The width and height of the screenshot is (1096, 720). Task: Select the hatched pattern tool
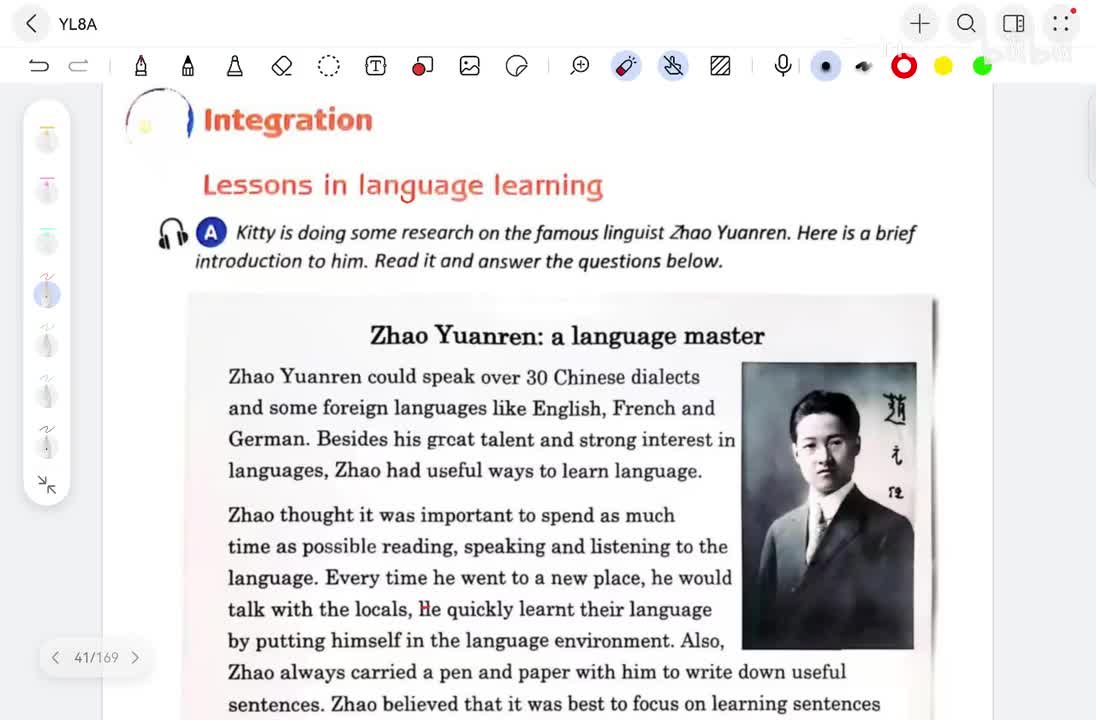tap(720, 66)
